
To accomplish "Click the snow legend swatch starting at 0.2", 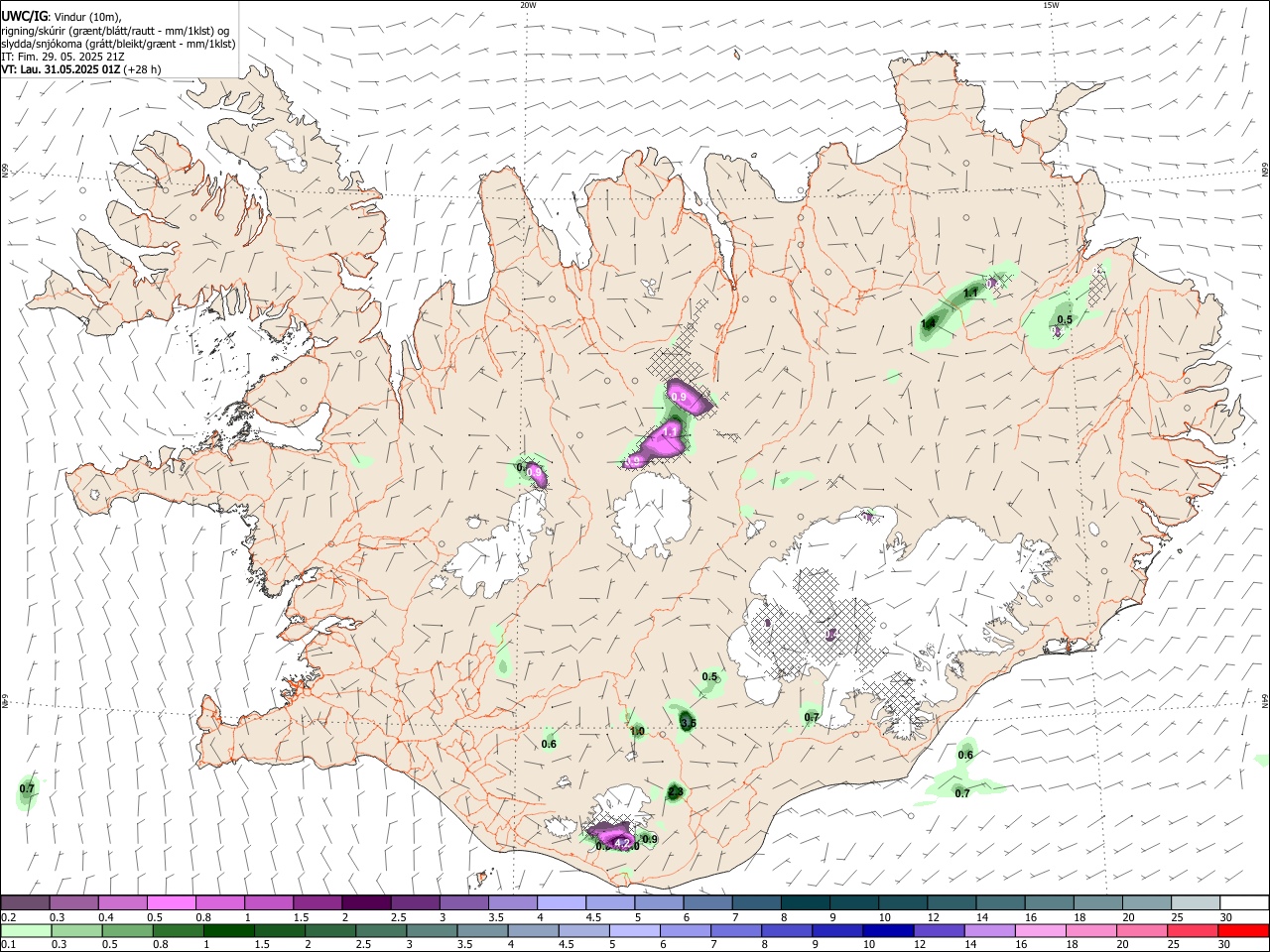I will pos(25,902).
